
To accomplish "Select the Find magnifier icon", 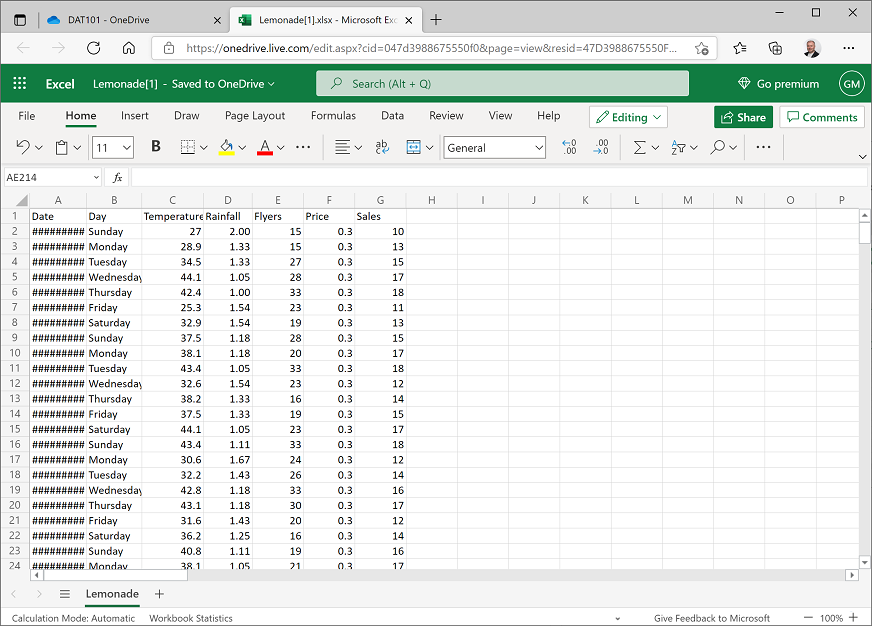I will (x=717, y=146).
